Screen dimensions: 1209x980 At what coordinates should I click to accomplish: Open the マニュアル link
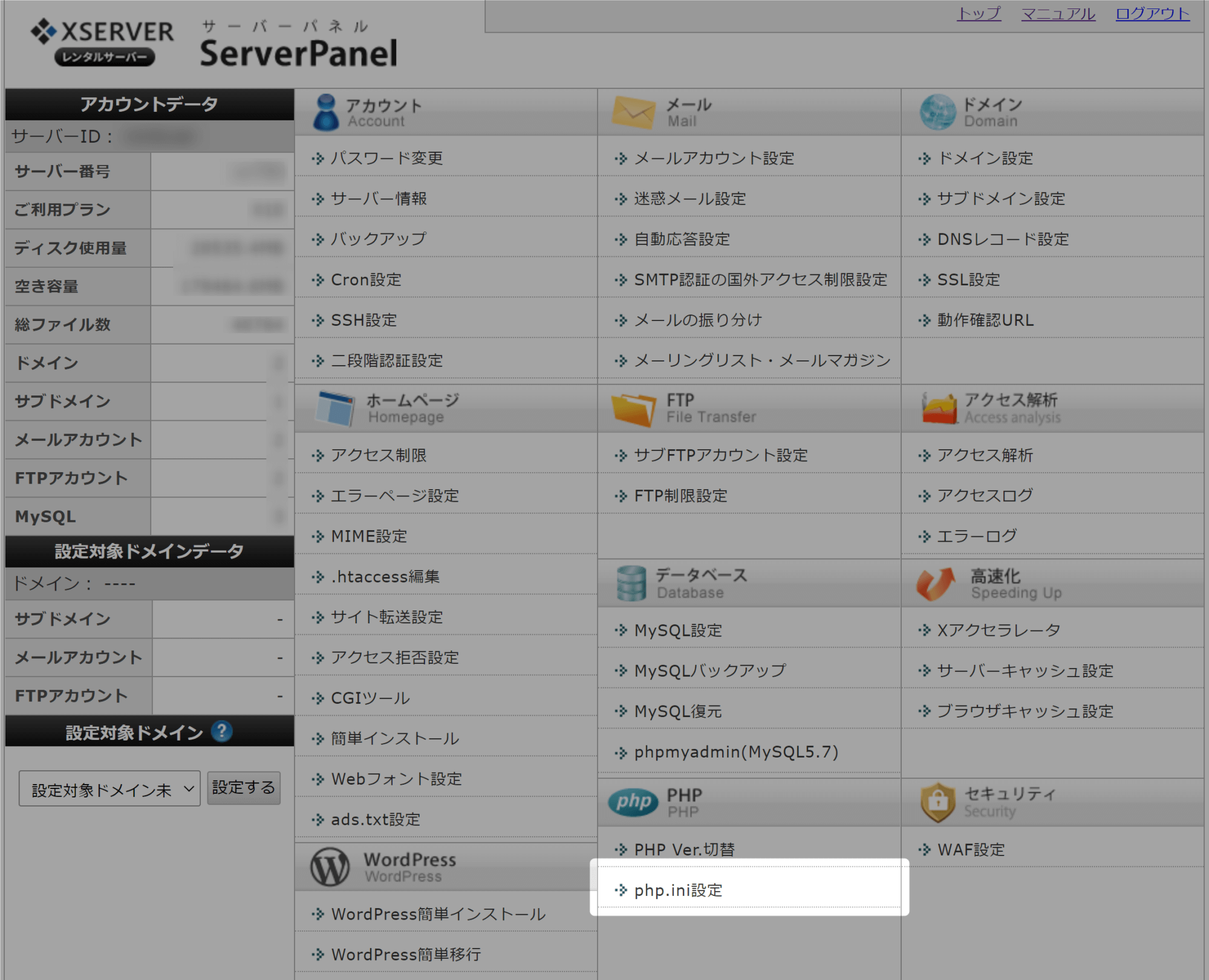(x=1058, y=13)
